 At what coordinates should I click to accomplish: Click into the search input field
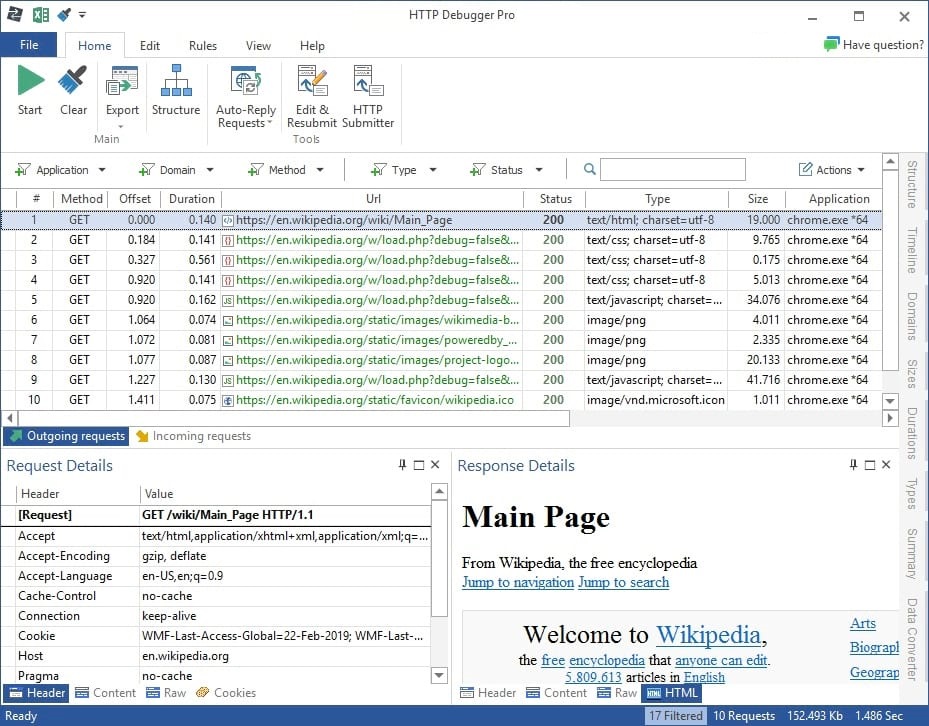click(672, 170)
